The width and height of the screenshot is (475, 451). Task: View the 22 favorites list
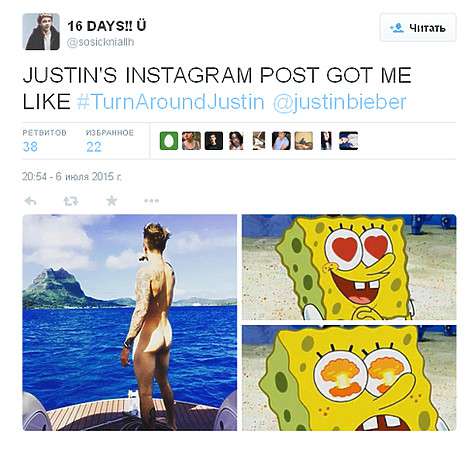click(110, 141)
